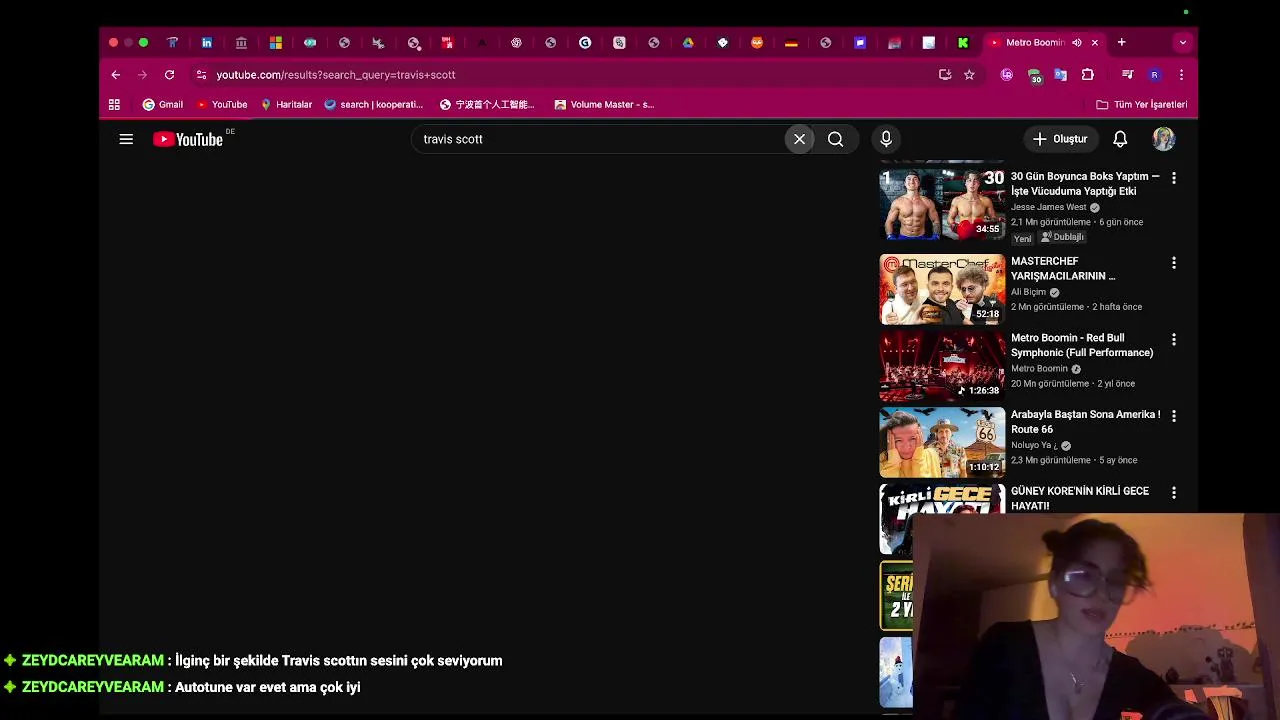Play Red Bull Symphonic thumbnail
The width and height of the screenshot is (1280, 720).
942,366
